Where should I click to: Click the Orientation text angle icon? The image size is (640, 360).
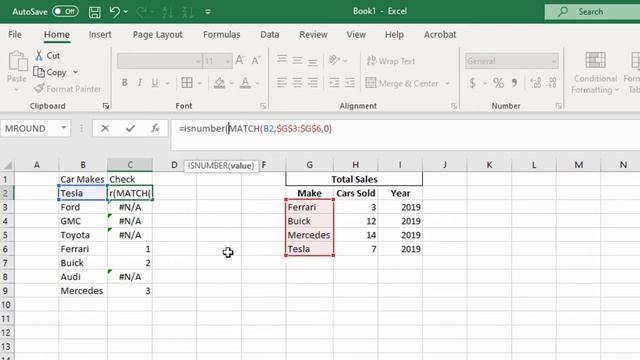334,60
